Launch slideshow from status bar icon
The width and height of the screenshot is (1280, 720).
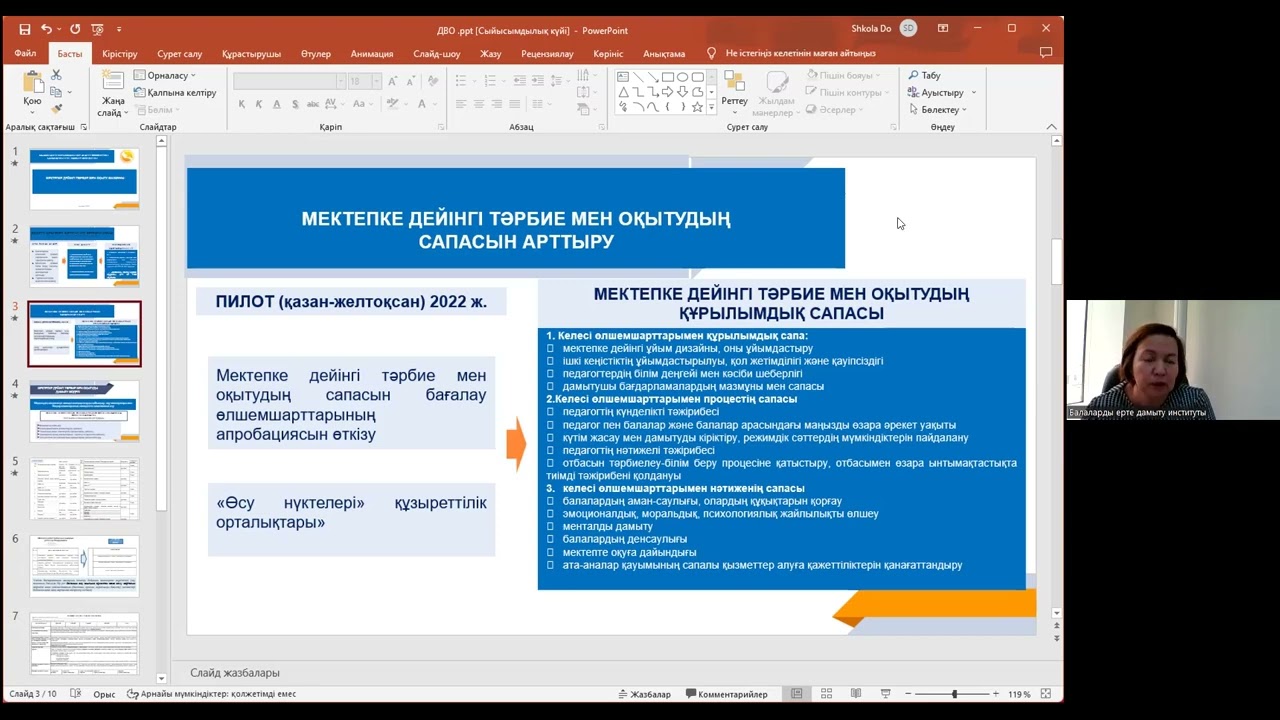point(885,694)
